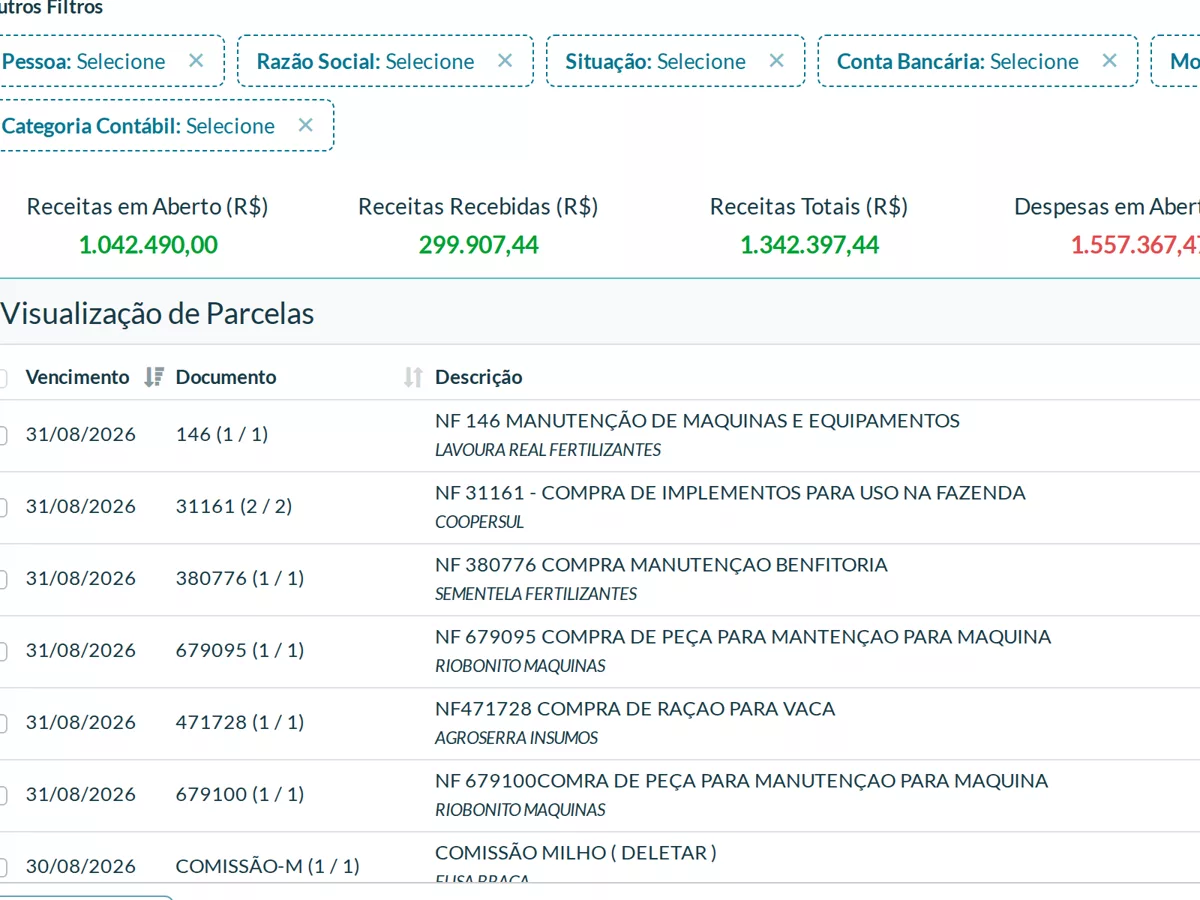
Task: Click the Receitas em Aberto value 1.042.490,00
Action: click(x=148, y=244)
